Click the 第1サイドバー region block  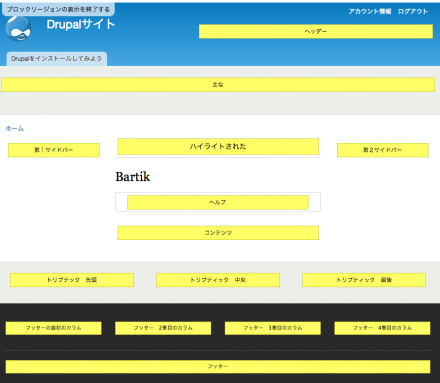(54, 150)
